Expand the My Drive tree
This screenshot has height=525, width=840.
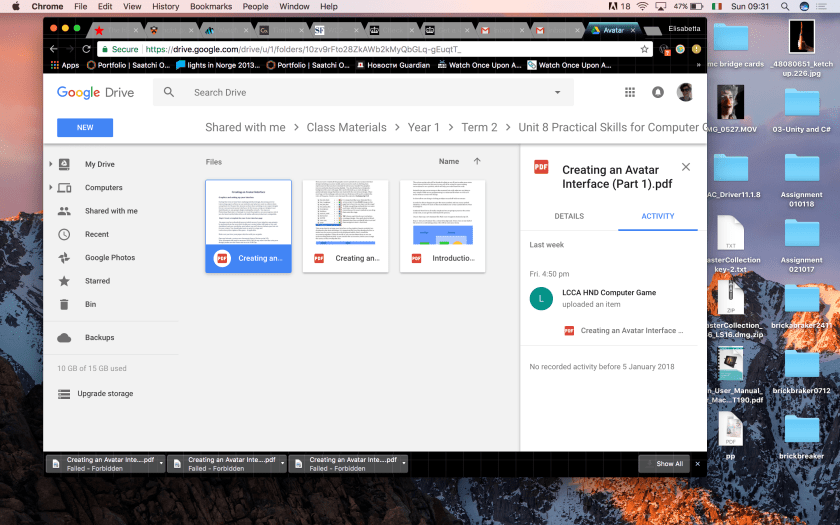51,164
